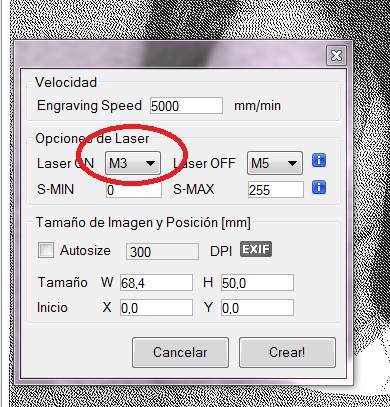Click the S-MIN input field
The height and width of the screenshot is (407, 390).
(134, 190)
